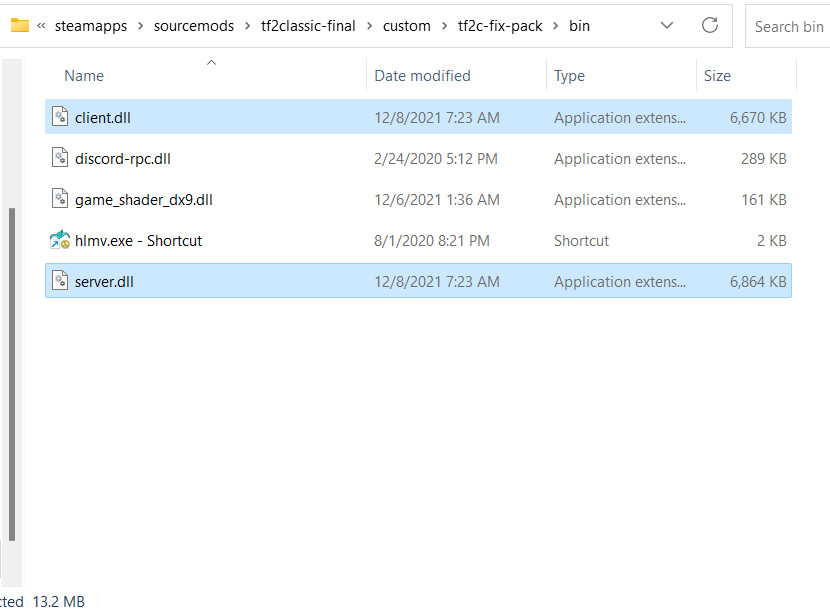
Task: Select the hlmv.exe - Shortcut name
Action: pyautogui.click(x=138, y=241)
